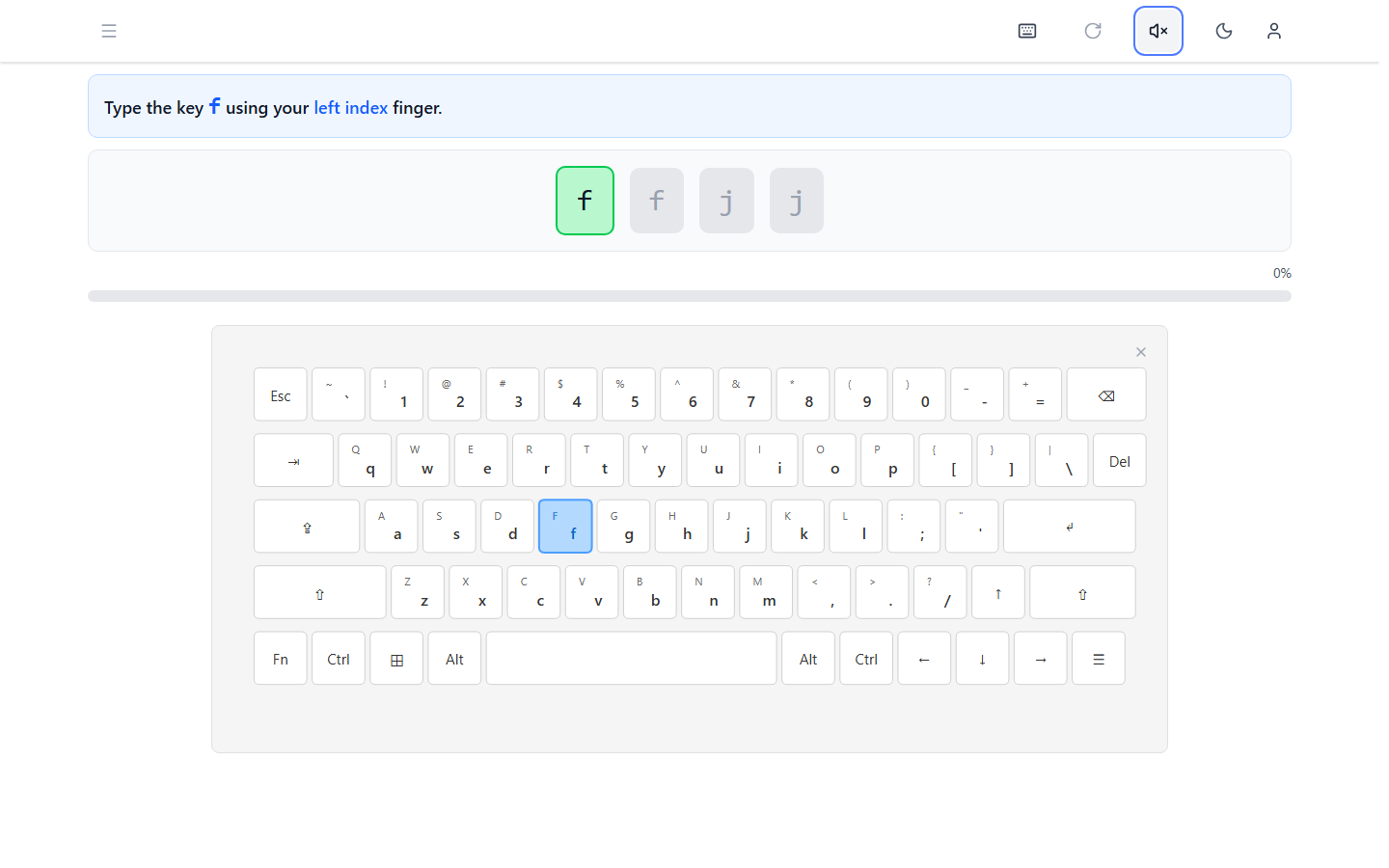Open the hamburger menu
Viewport: 1389px width, 868px height.
click(x=109, y=31)
